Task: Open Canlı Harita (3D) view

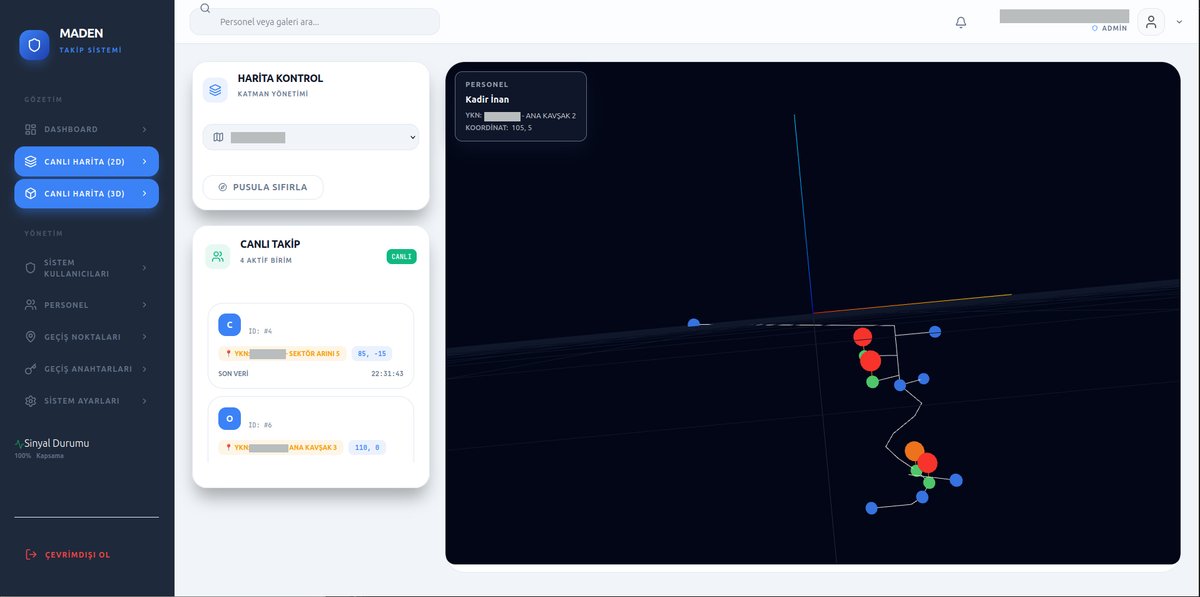Action: (86, 193)
